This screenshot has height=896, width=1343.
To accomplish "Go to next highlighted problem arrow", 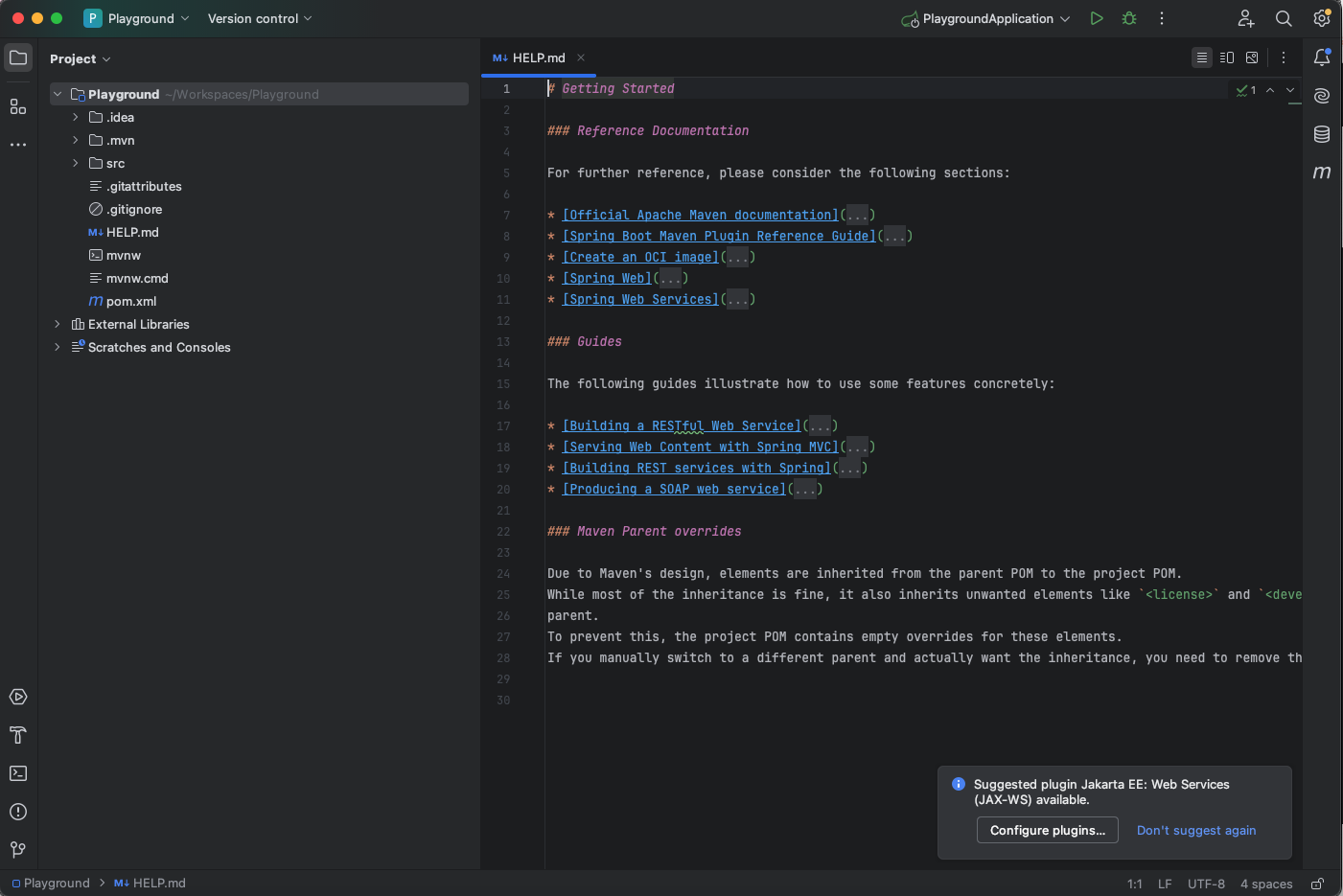I will pyautogui.click(x=1290, y=90).
